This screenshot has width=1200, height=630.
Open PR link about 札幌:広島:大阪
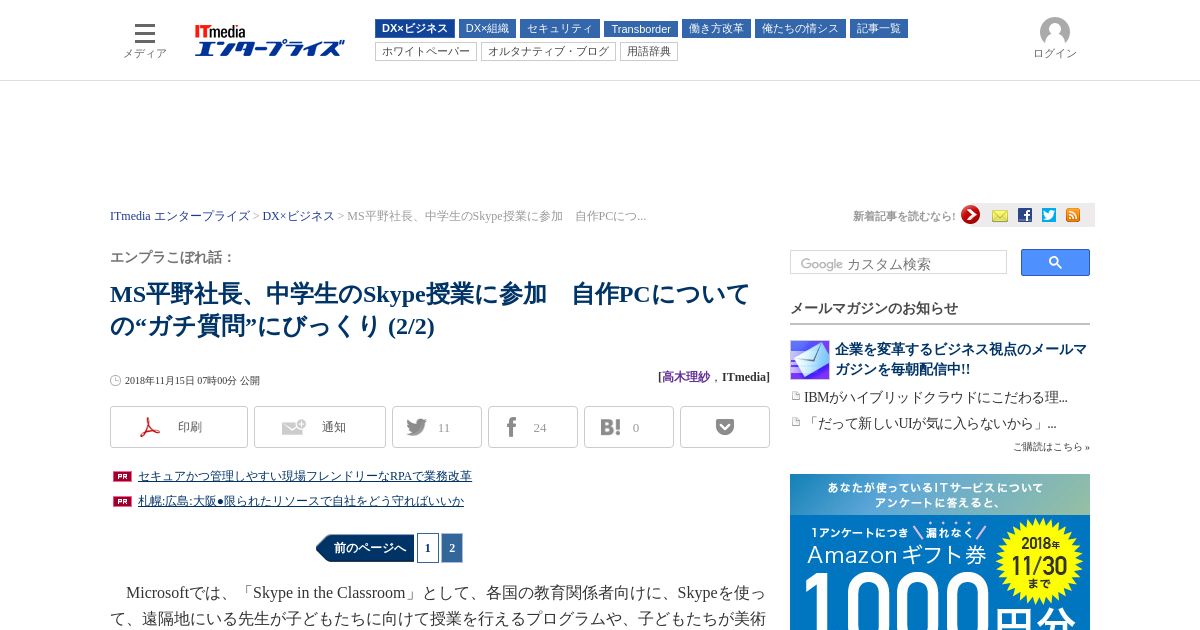(300, 501)
